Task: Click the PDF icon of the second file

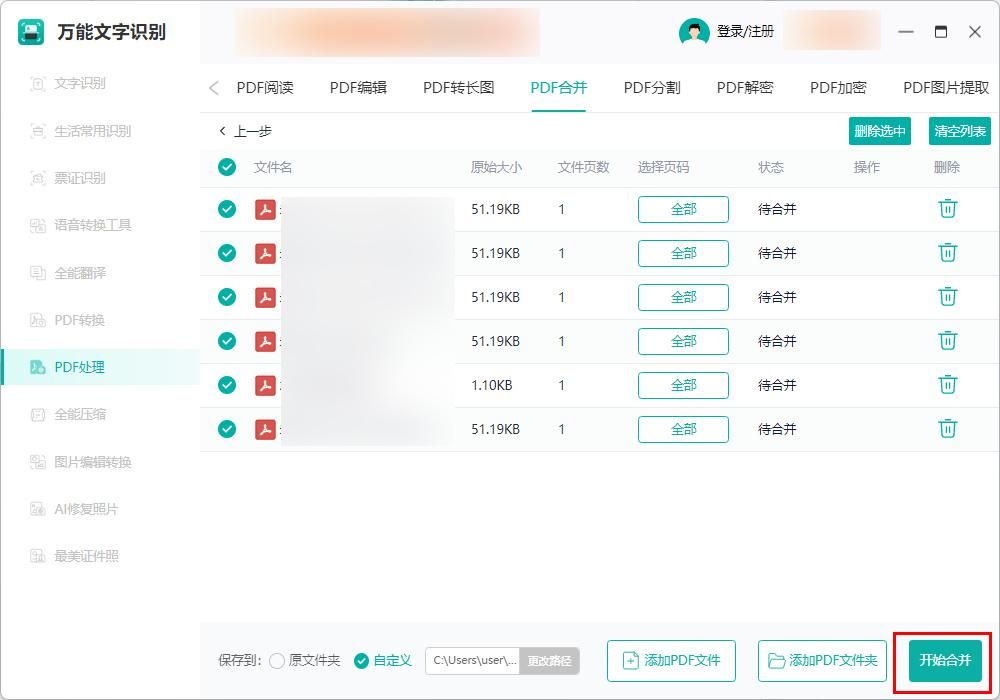Action: [x=265, y=253]
